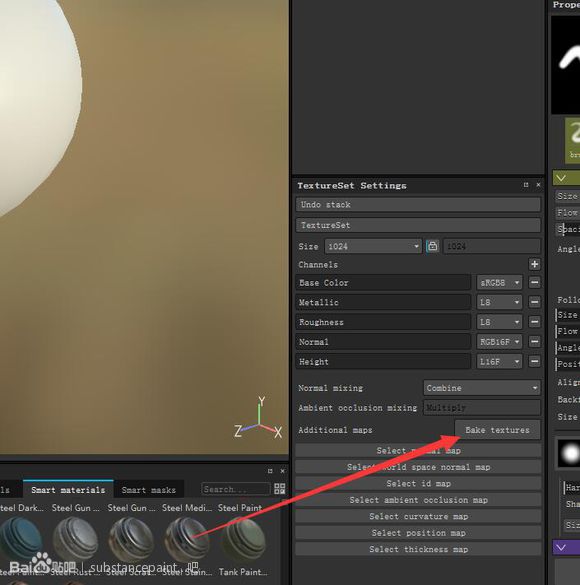Viewport: 580px width, 585px height.
Task: Click Select position map button
Action: point(418,533)
